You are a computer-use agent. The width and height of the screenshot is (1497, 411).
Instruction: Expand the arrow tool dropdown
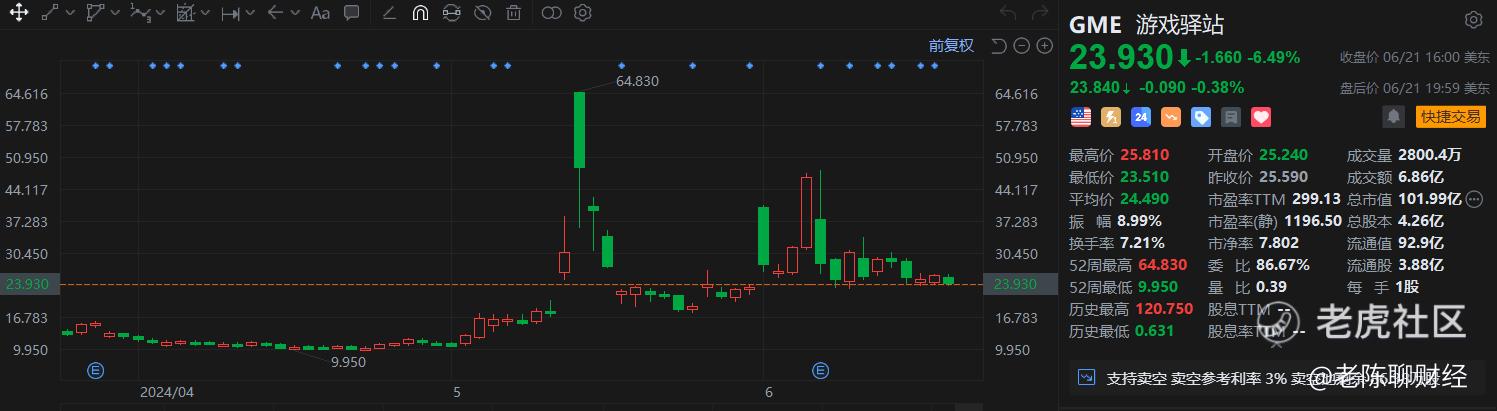[x=296, y=13]
